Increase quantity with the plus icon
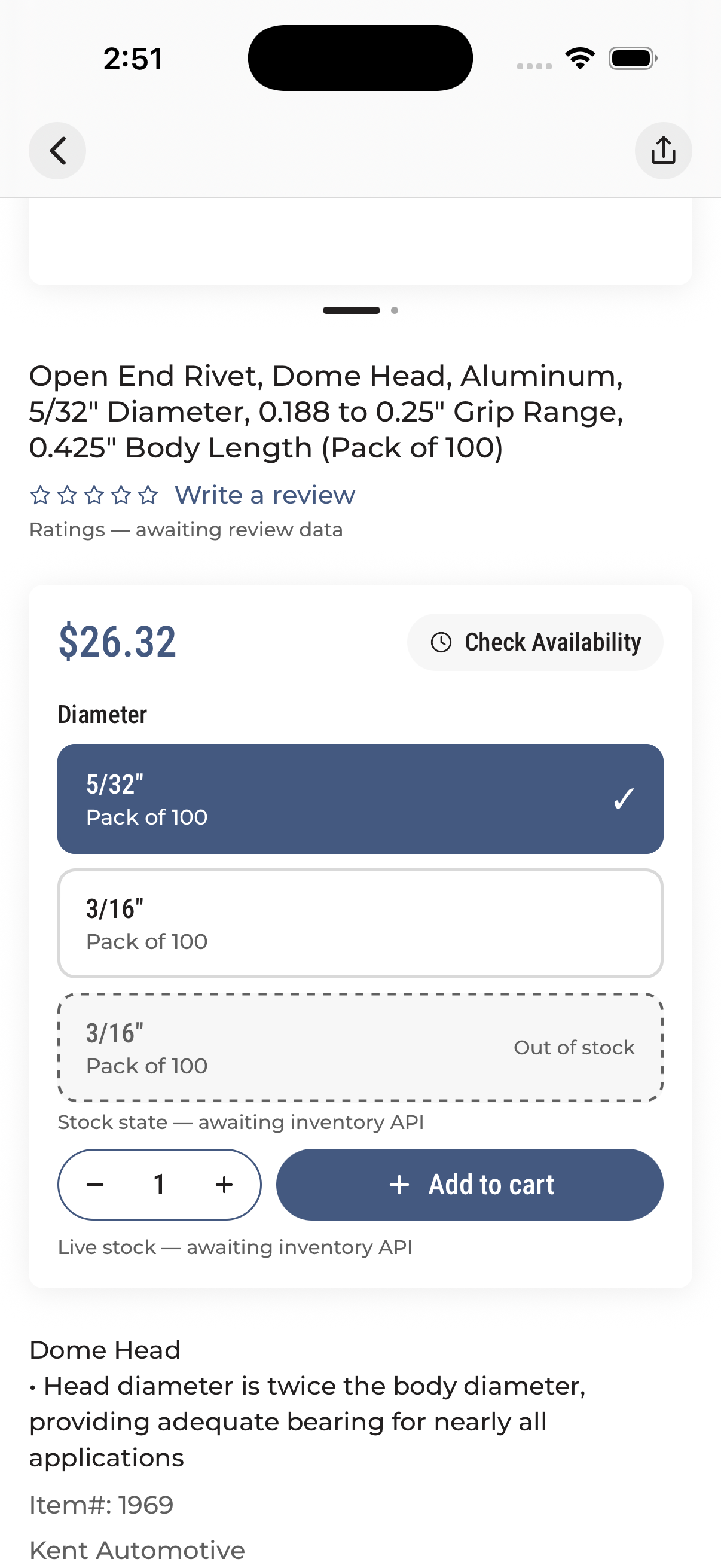Viewport: 721px width, 1568px height. 224,1185
